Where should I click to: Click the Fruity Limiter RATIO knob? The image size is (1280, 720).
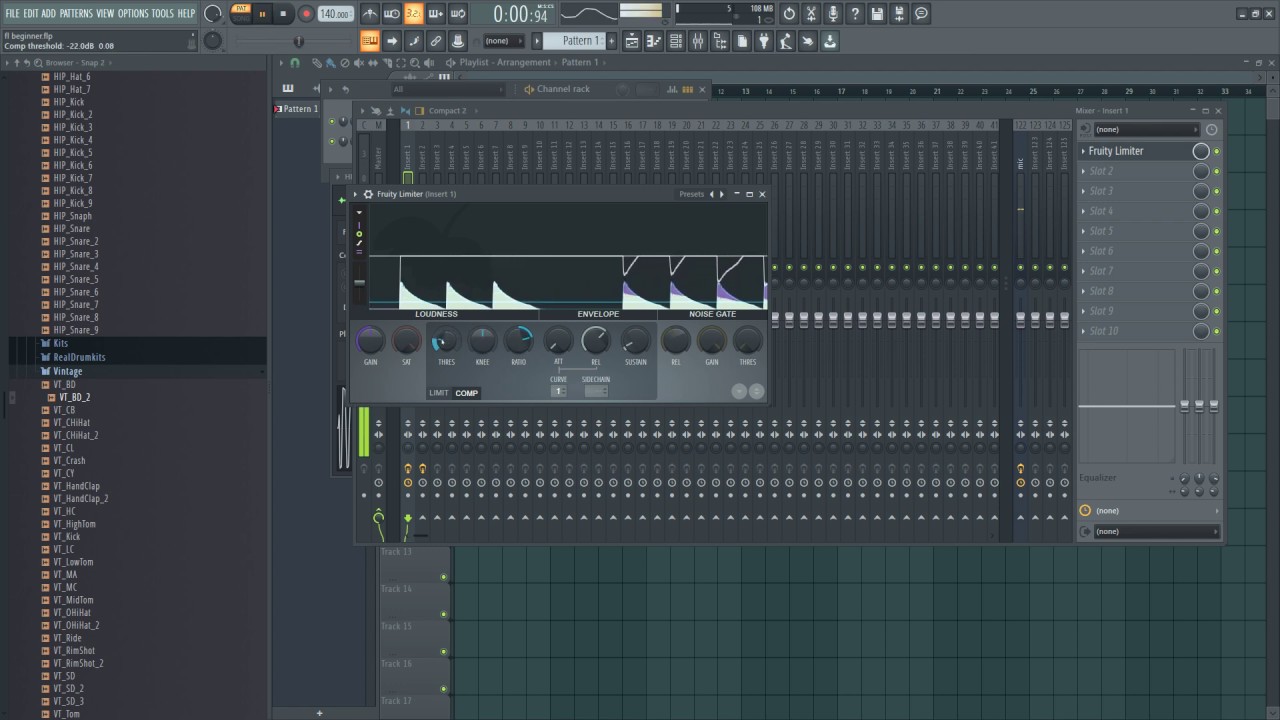click(x=519, y=341)
